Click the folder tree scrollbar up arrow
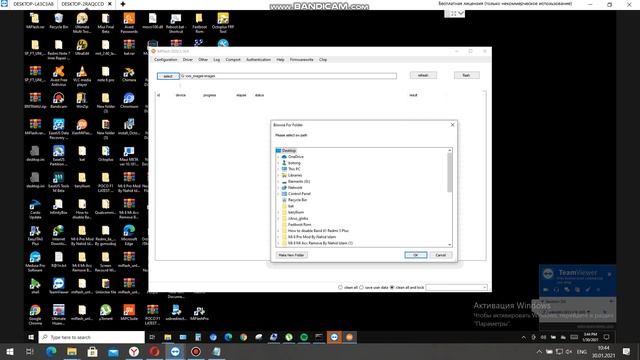Image resolution: width=640 pixels, height=360 pixels. [449, 151]
